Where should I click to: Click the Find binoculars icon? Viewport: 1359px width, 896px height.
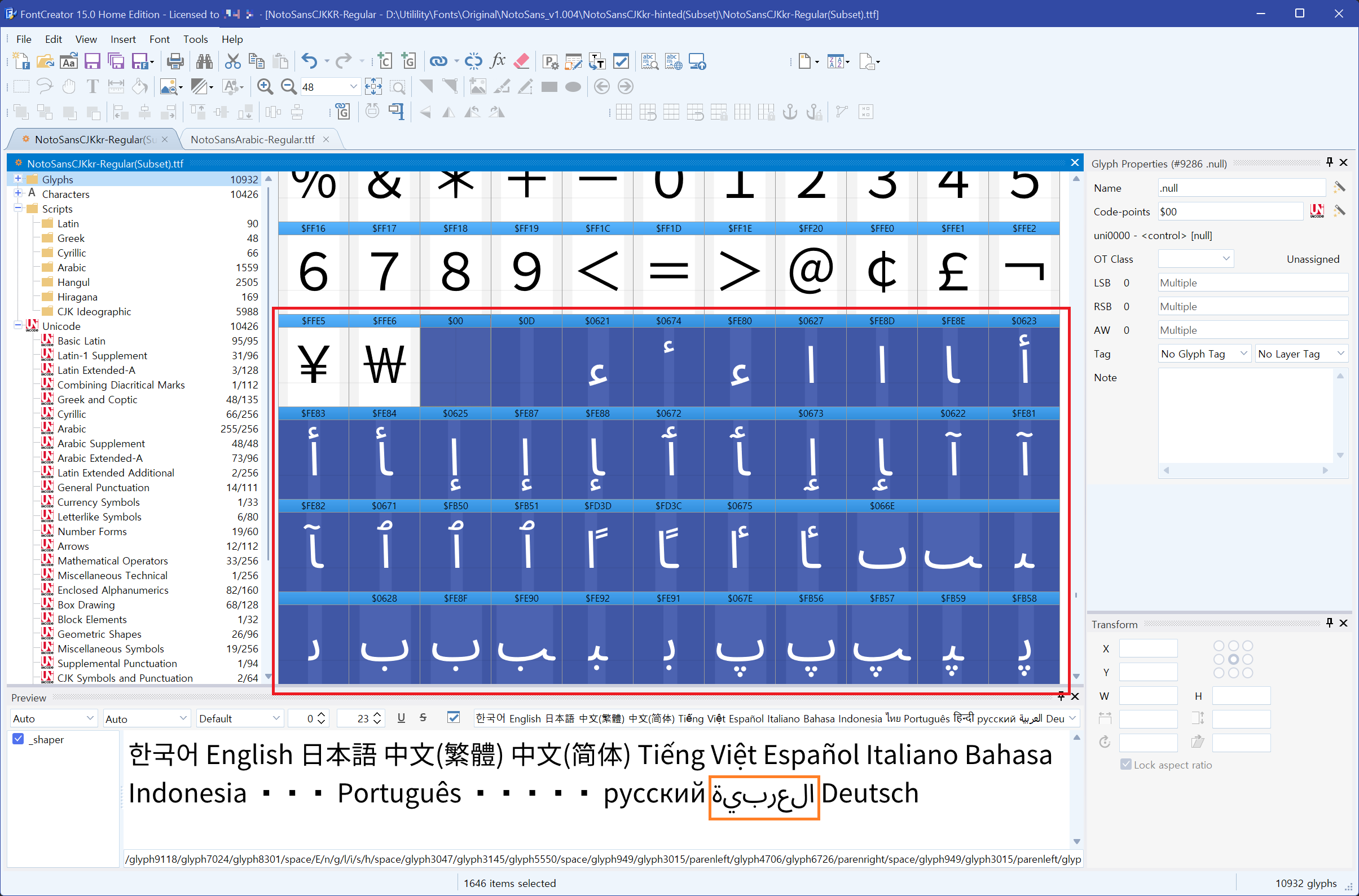[204, 61]
